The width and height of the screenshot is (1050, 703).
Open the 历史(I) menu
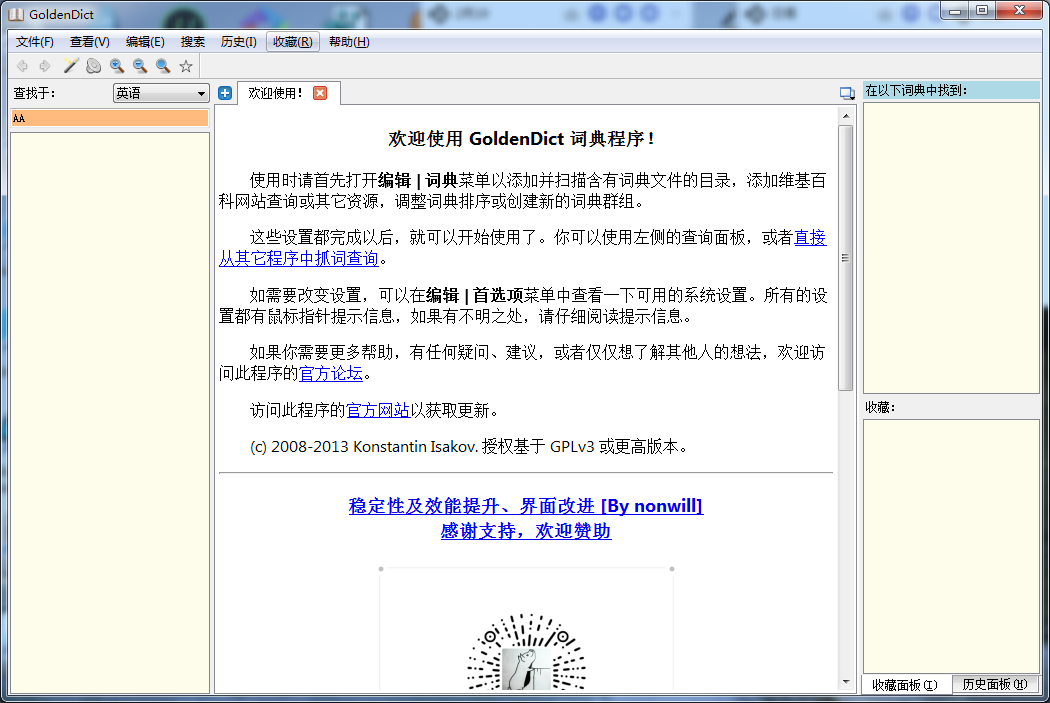point(238,42)
